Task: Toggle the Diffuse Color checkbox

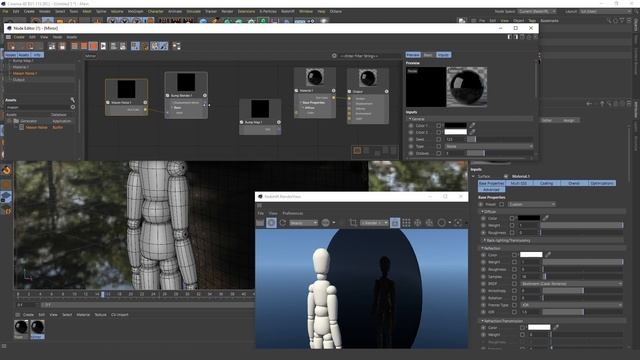Action: (x=512, y=218)
